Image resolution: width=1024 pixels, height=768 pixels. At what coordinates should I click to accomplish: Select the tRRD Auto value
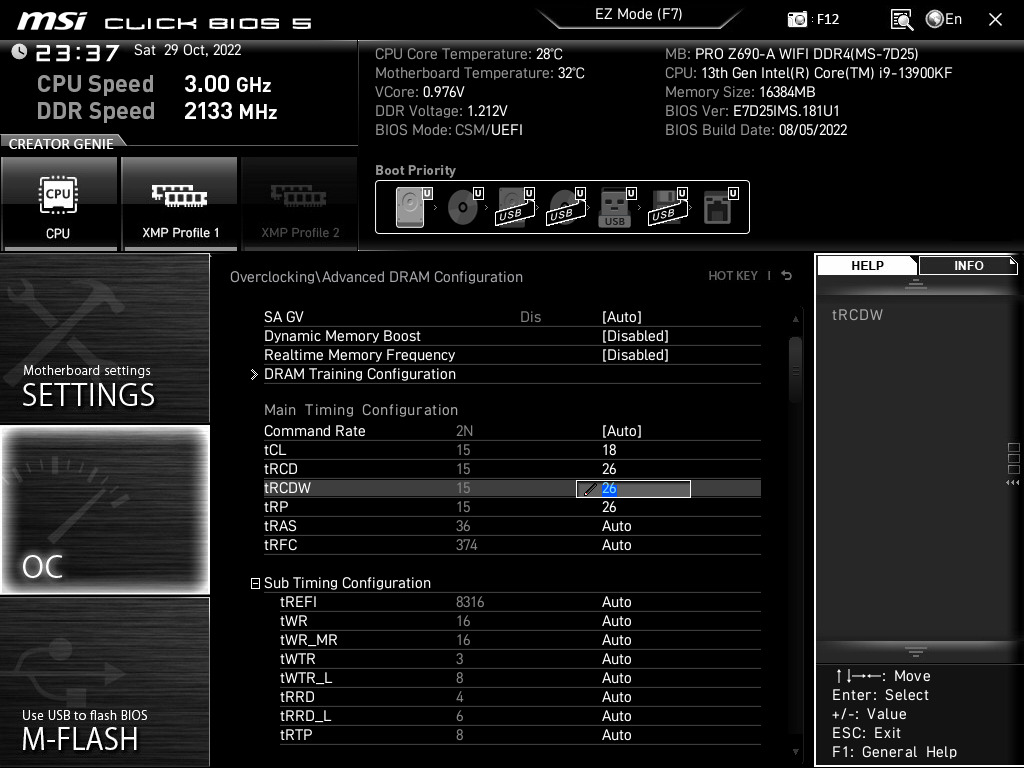click(616, 697)
